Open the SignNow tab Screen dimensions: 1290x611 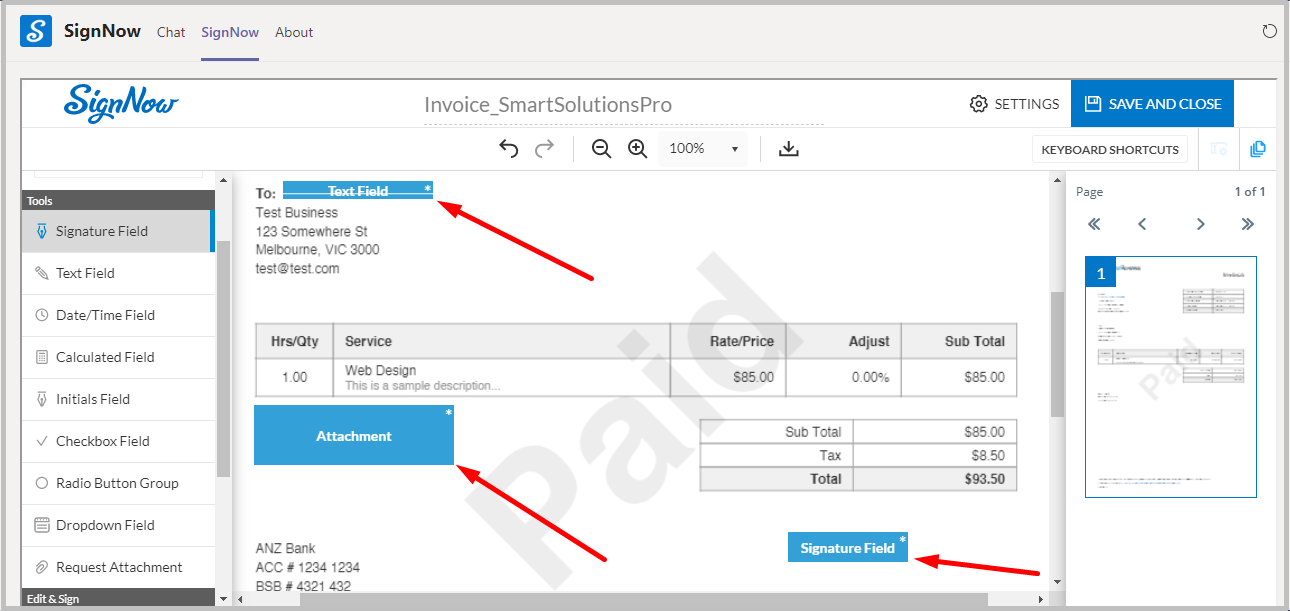click(x=230, y=32)
